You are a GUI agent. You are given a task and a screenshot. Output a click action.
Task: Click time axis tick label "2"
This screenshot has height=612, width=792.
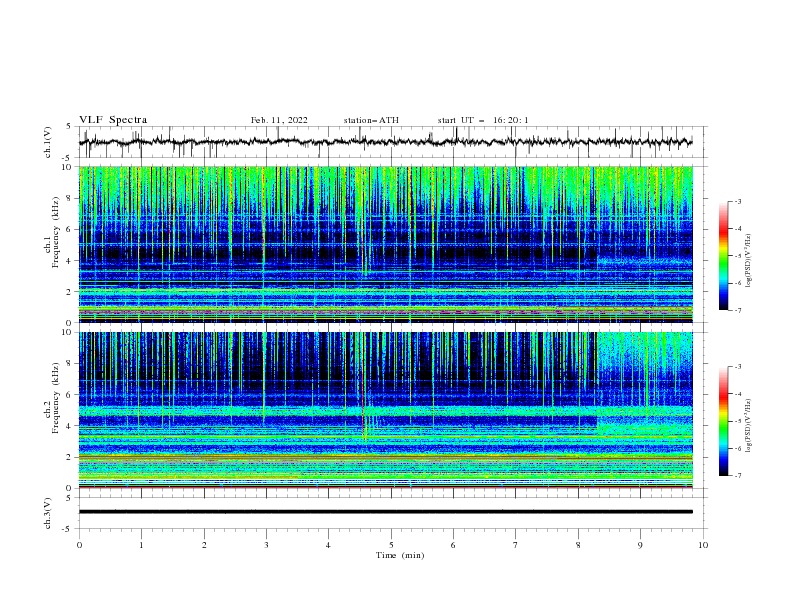(x=204, y=545)
